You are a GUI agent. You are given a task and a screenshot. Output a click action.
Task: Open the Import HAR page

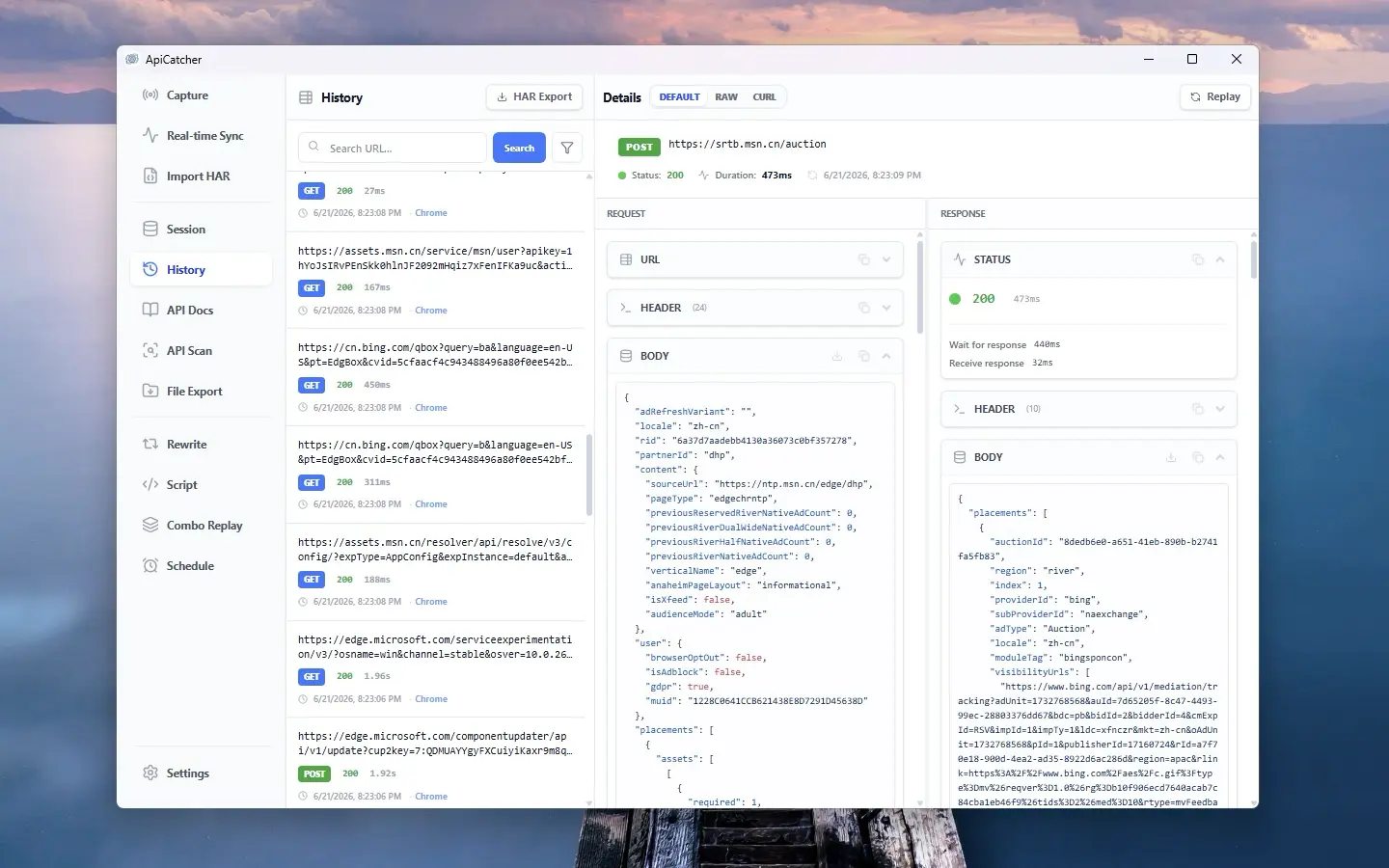click(x=201, y=176)
